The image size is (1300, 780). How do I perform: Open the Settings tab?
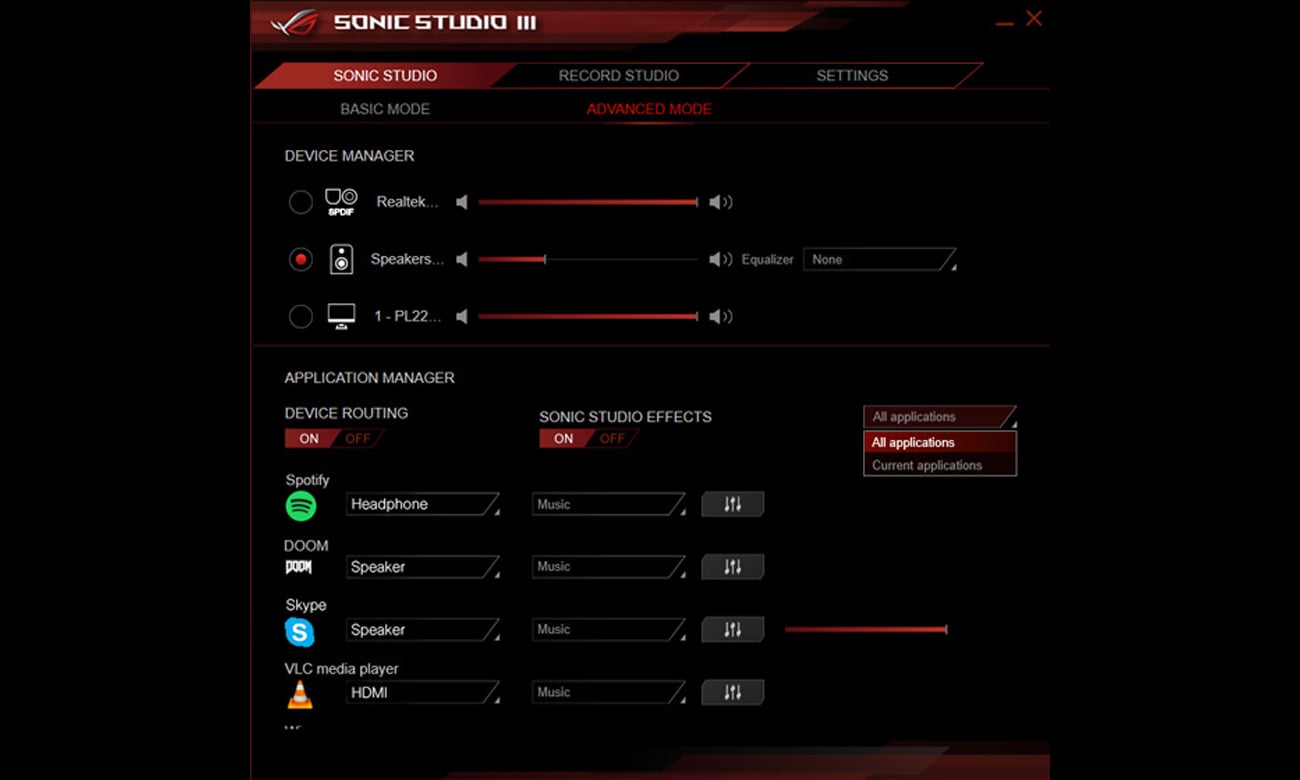(852, 76)
